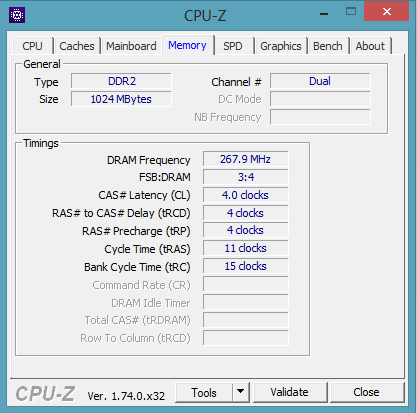Click the empty DRAM Idle Timer field

246,302
